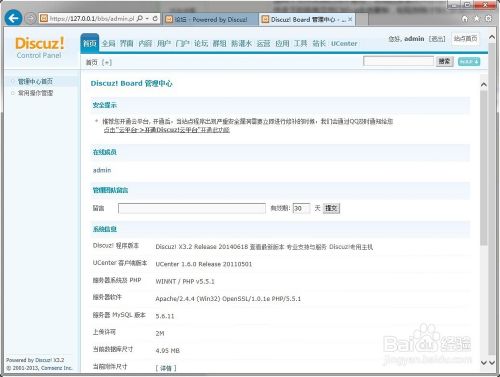This screenshot has width=500, height=377.
Task: Open the browser home icon
Action: click(x=465, y=19)
